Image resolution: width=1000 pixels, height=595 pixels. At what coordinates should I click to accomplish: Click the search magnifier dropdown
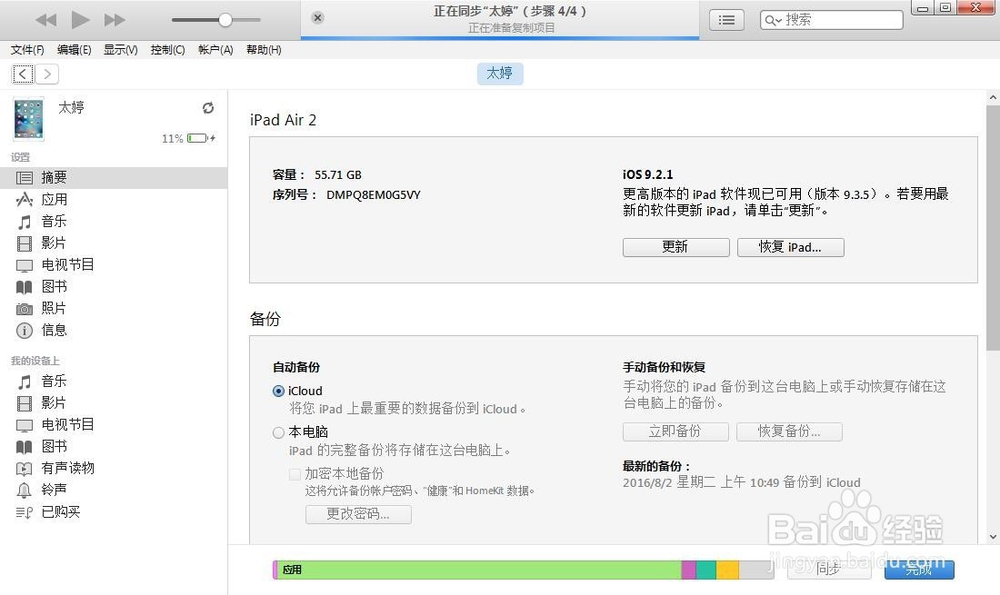pyautogui.click(x=773, y=20)
